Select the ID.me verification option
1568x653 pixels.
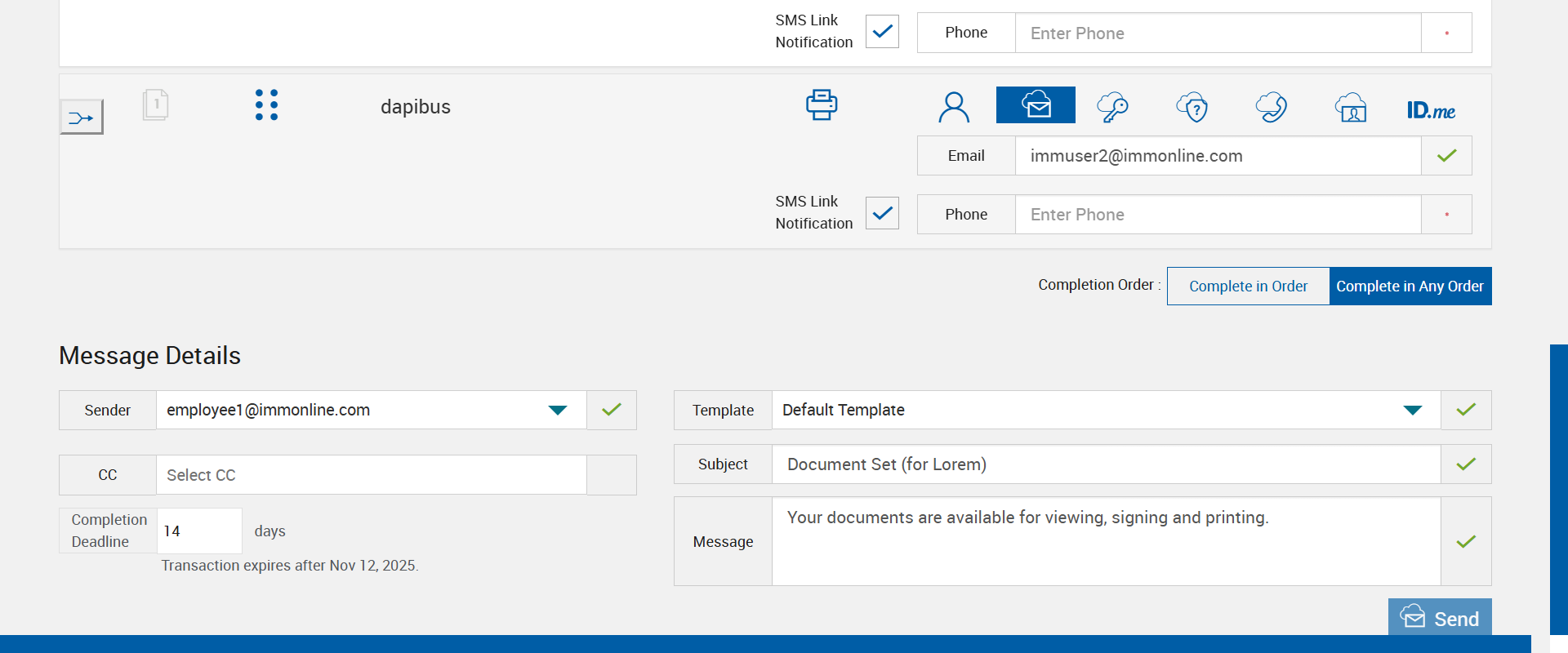(1431, 110)
